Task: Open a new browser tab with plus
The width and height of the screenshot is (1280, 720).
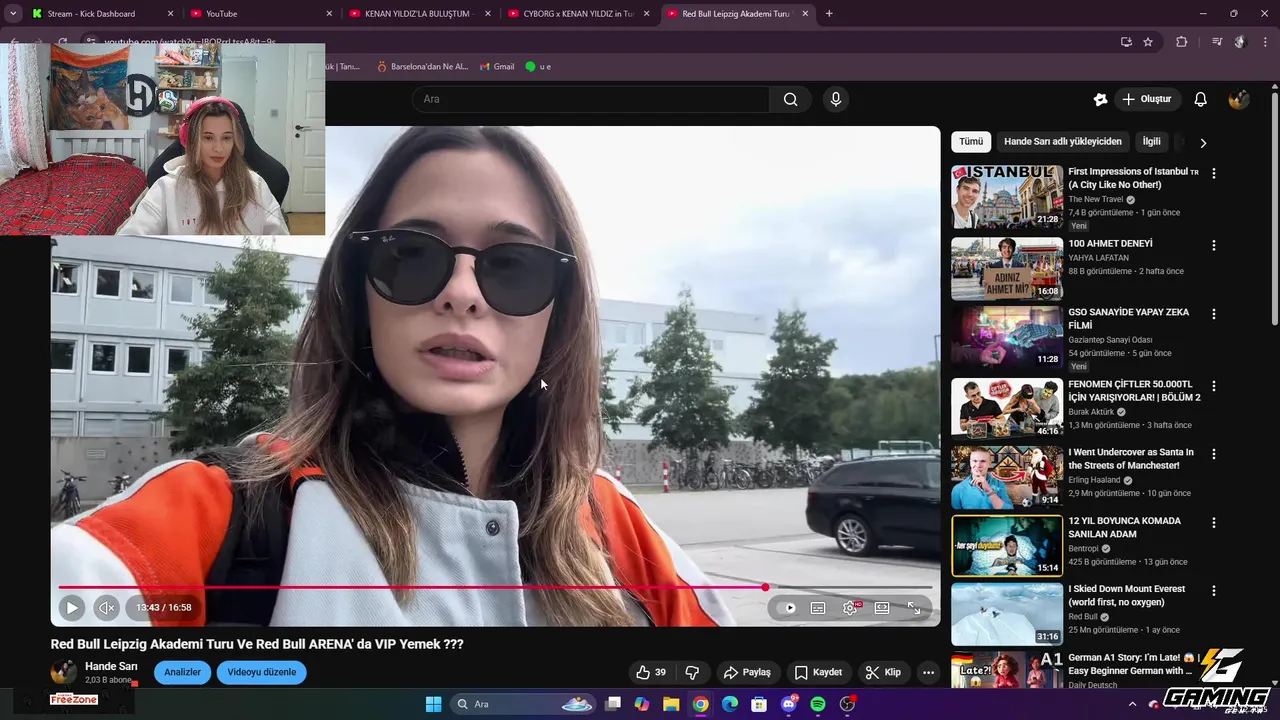Action: pos(829,14)
